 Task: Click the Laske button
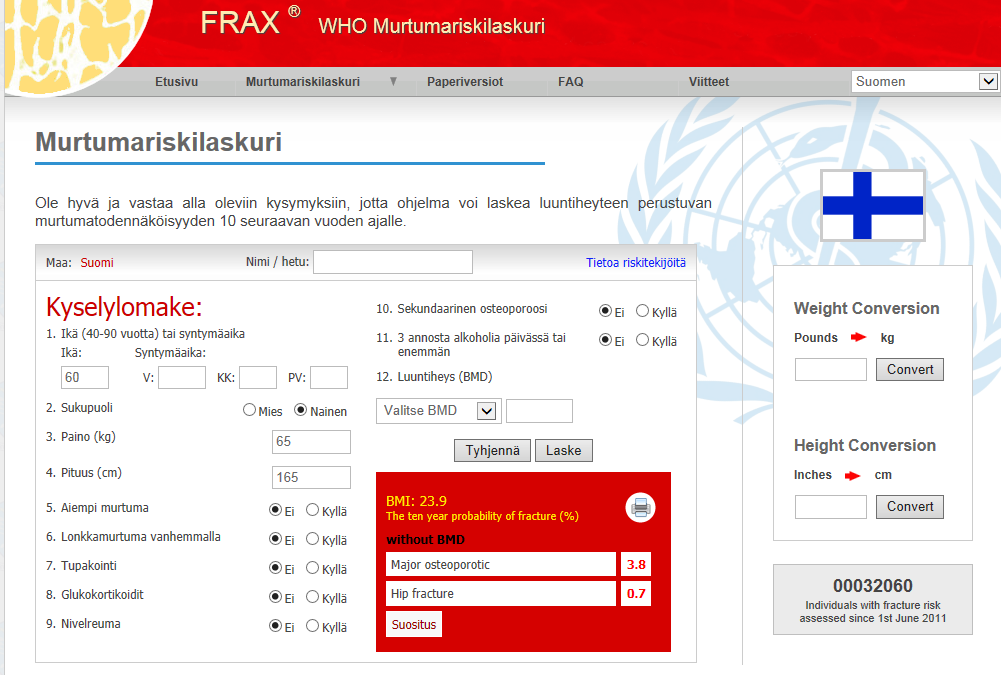pyautogui.click(x=564, y=450)
